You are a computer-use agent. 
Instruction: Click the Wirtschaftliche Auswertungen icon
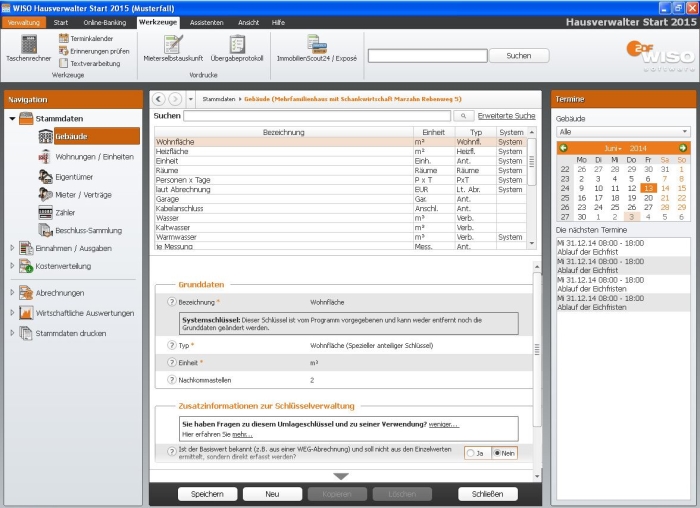point(26,313)
